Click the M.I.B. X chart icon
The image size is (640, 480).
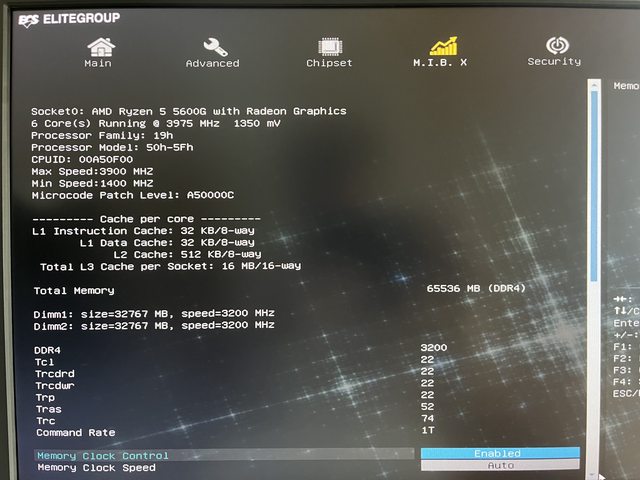coord(443,46)
